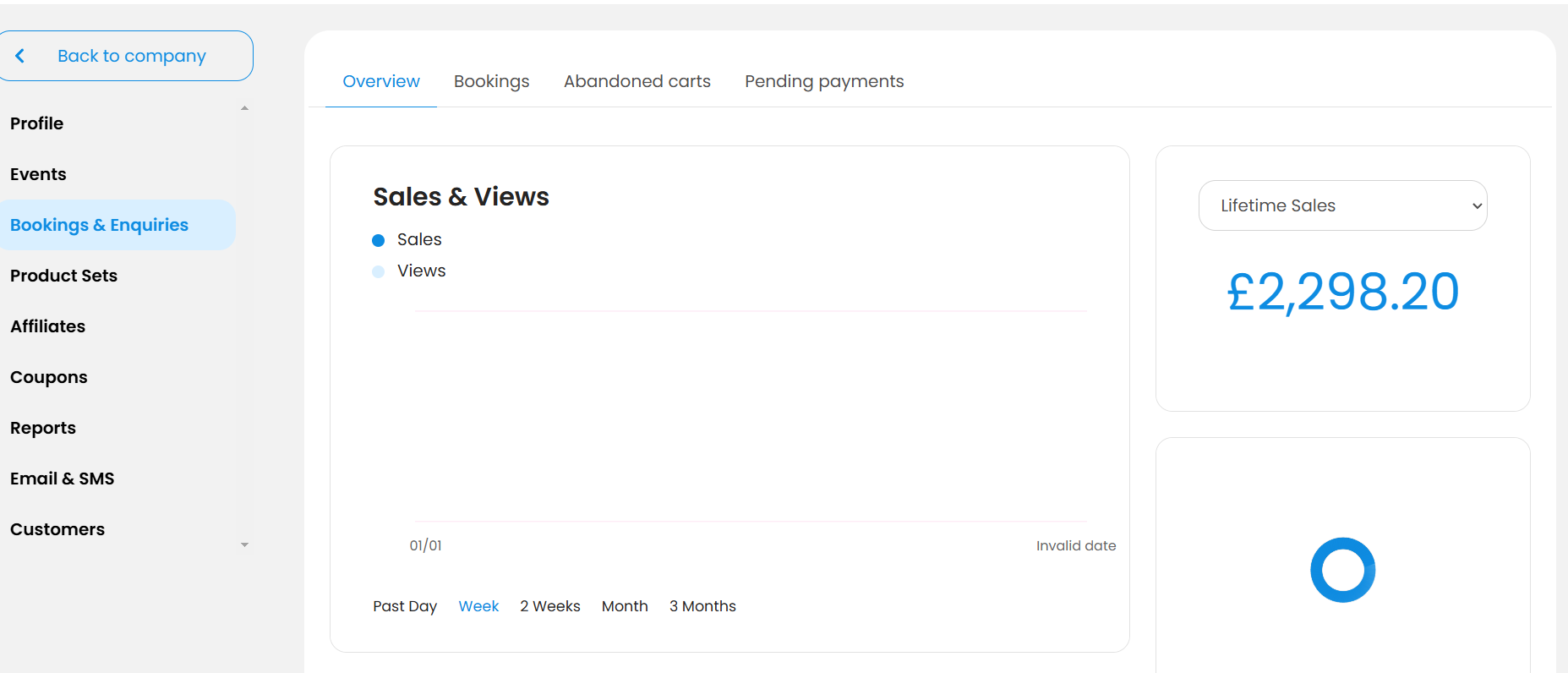The image size is (1568, 673).
Task: Click the 01/01 axis date label
Action: point(425,545)
